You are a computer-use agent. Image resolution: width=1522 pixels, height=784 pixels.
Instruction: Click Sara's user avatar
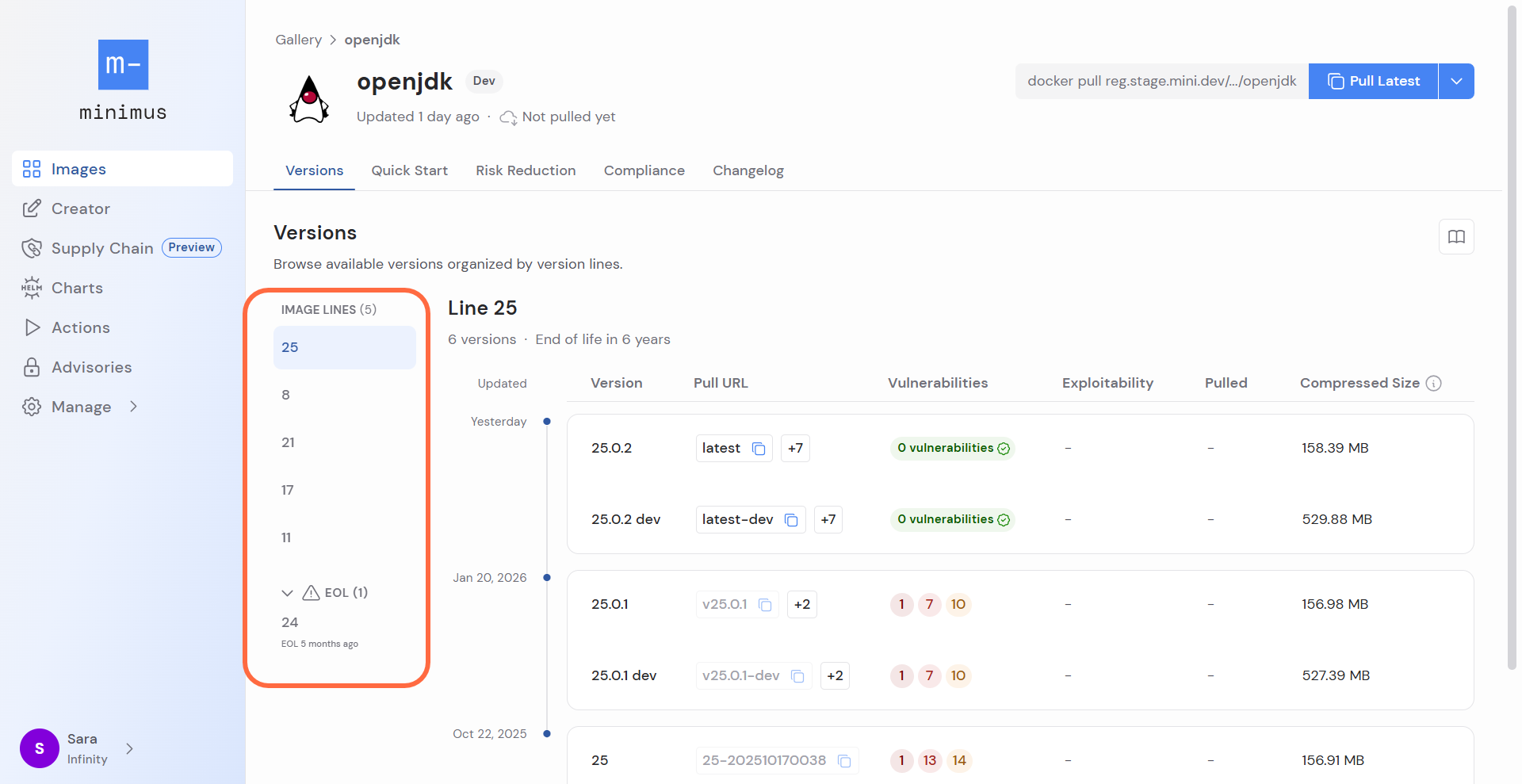point(40,748)
